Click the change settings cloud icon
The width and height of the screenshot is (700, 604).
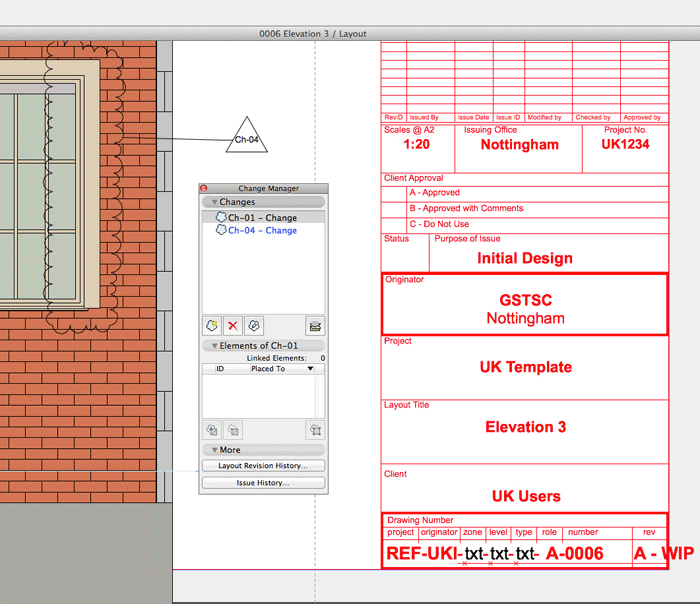coord(254,326)
